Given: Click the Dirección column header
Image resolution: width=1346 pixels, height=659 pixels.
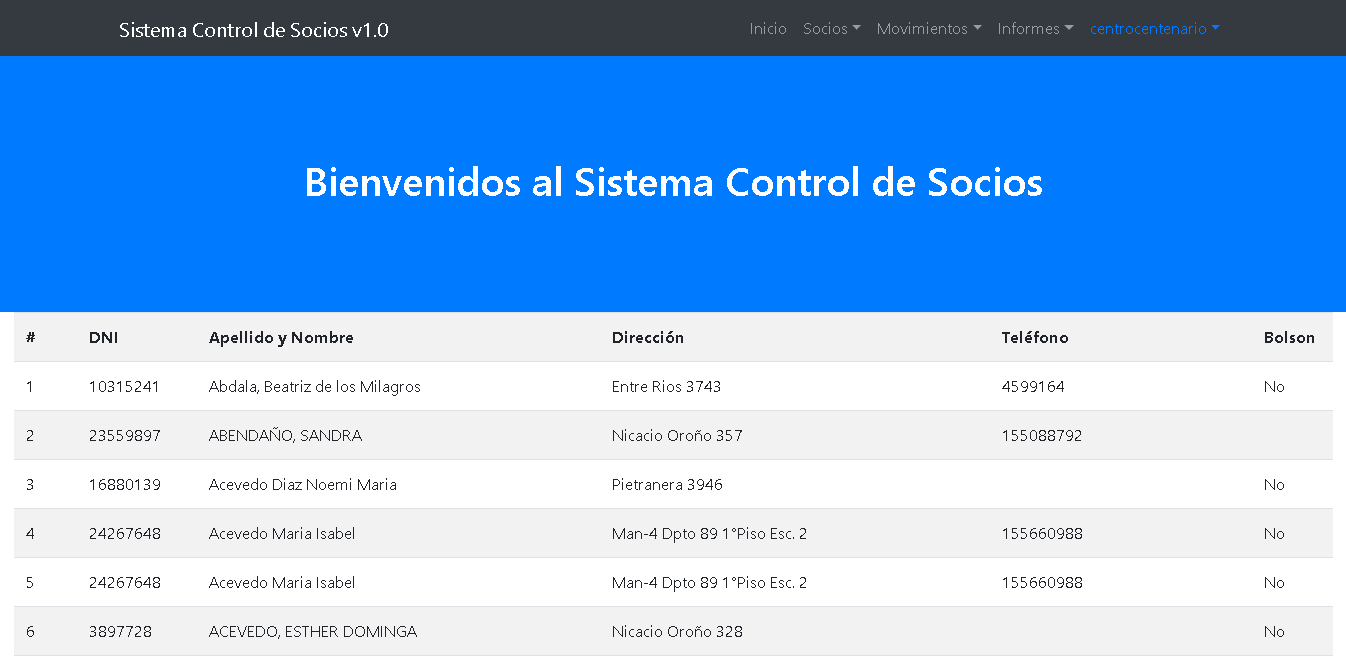Looking at the screenshot, I should (x=647, y=338).
